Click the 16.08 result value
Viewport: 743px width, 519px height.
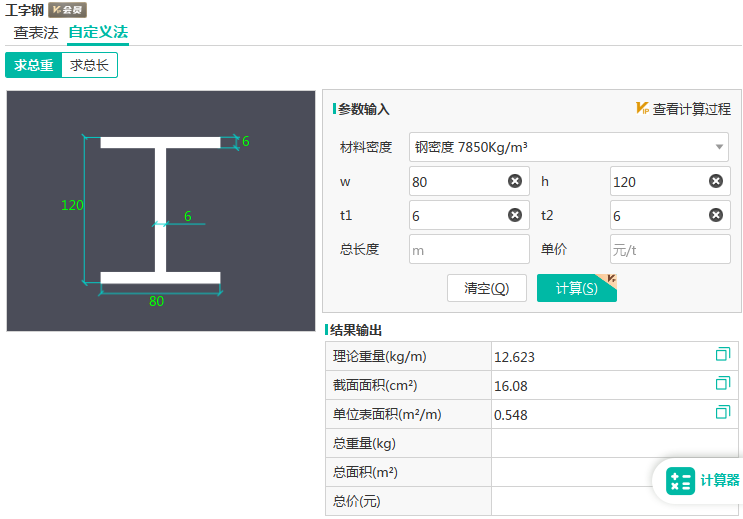(510, 386)
